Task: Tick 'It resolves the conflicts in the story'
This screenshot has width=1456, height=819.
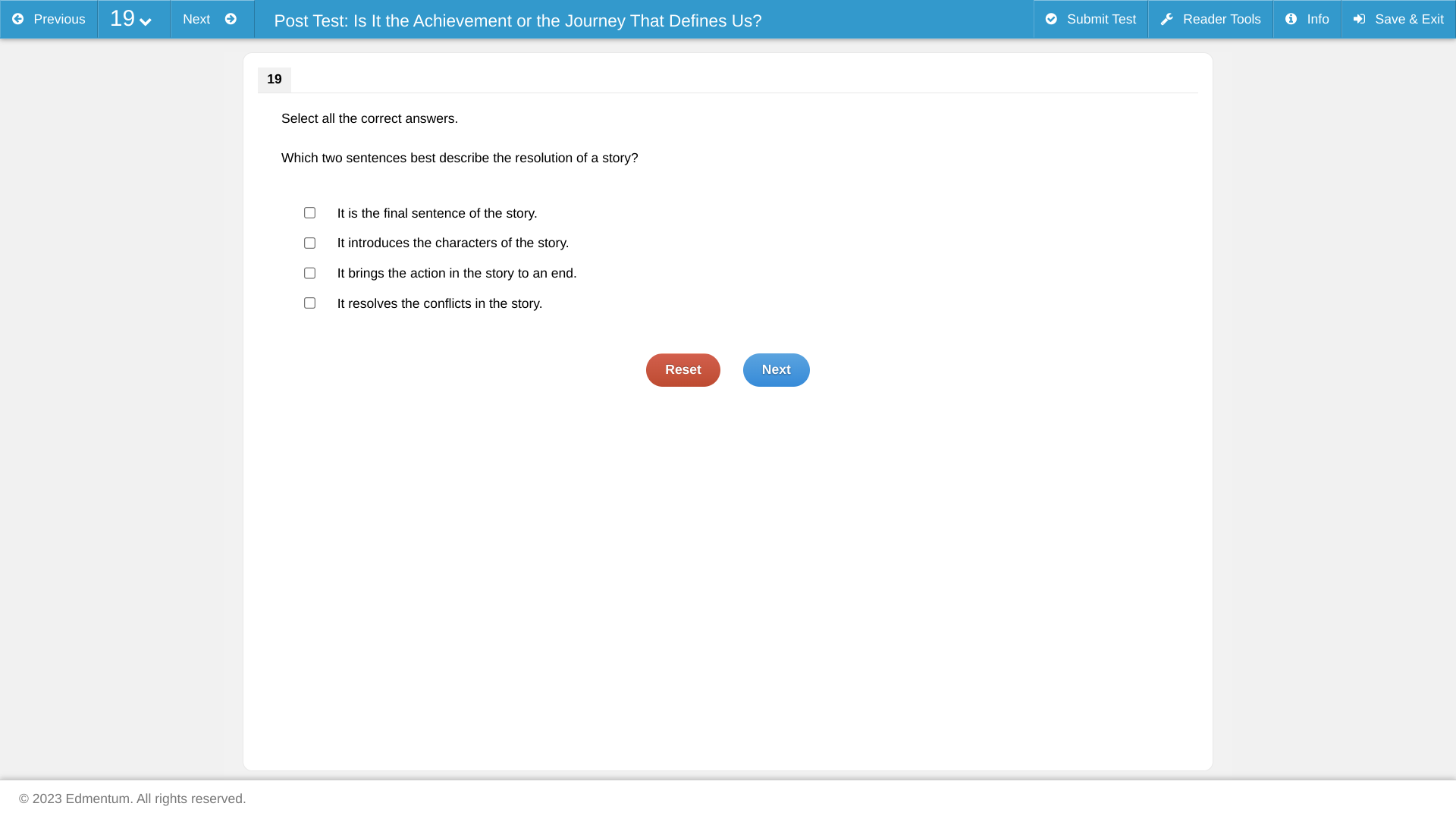Action: pos(309,303)
